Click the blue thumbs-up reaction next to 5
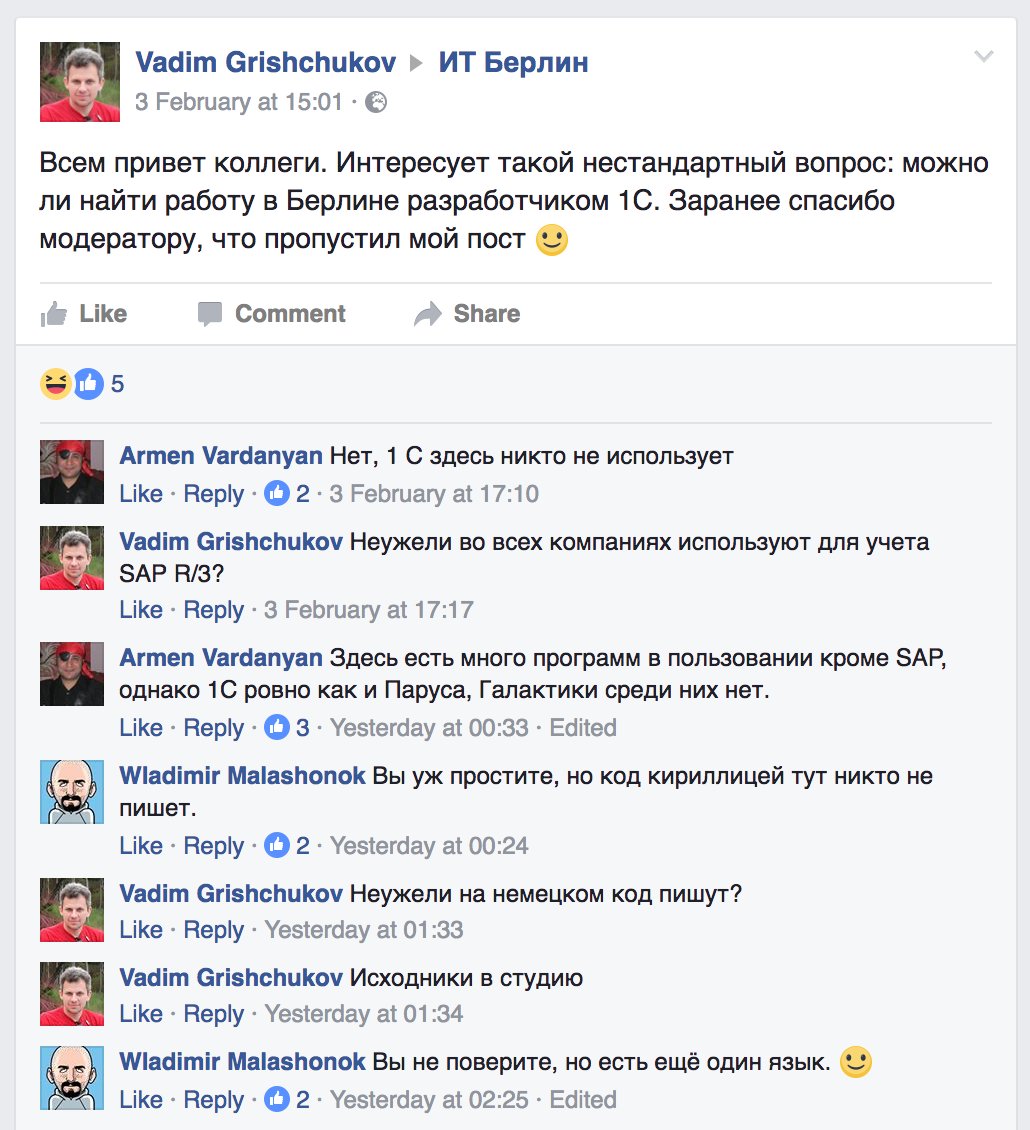Viewport: 1030px width, 1130px height. coord(88,382)
